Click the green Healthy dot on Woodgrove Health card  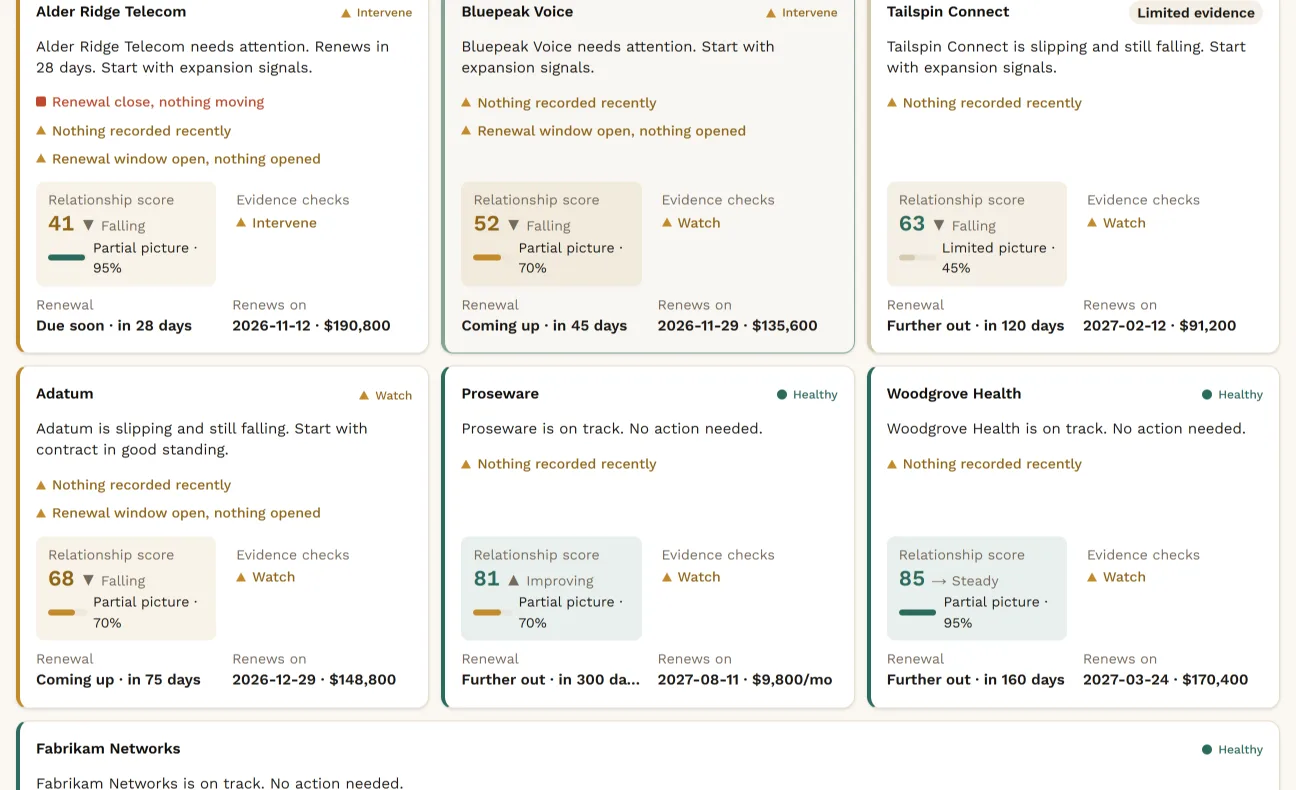1207,395
